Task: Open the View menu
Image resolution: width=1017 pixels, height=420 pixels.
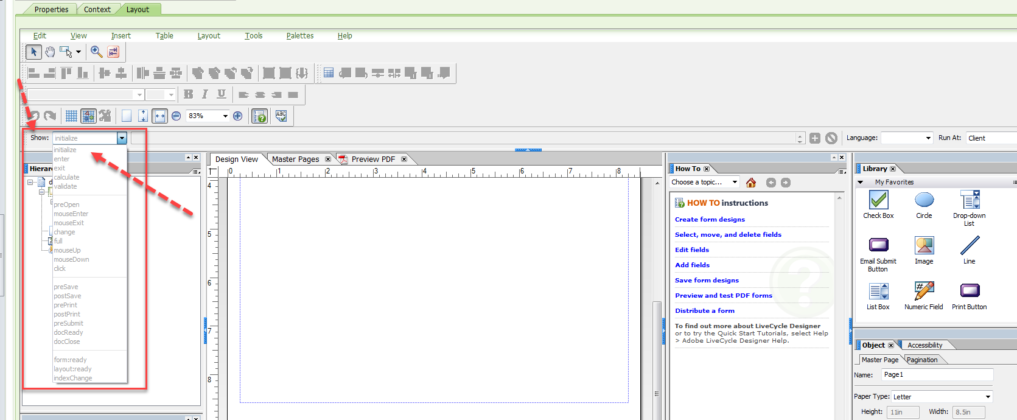Action: coord(78,36)
